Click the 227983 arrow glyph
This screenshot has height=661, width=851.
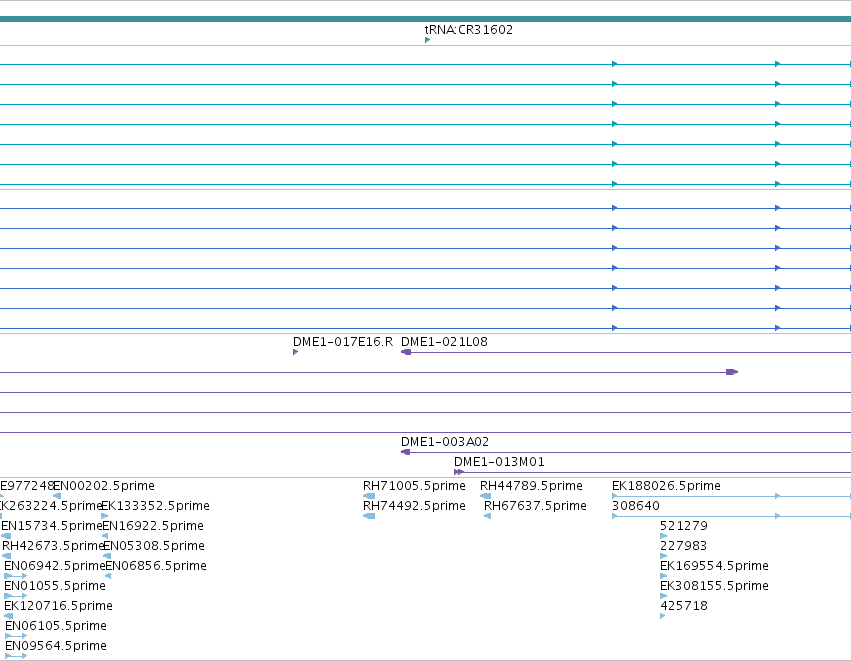pyautogui.click(x=663, y=556)
